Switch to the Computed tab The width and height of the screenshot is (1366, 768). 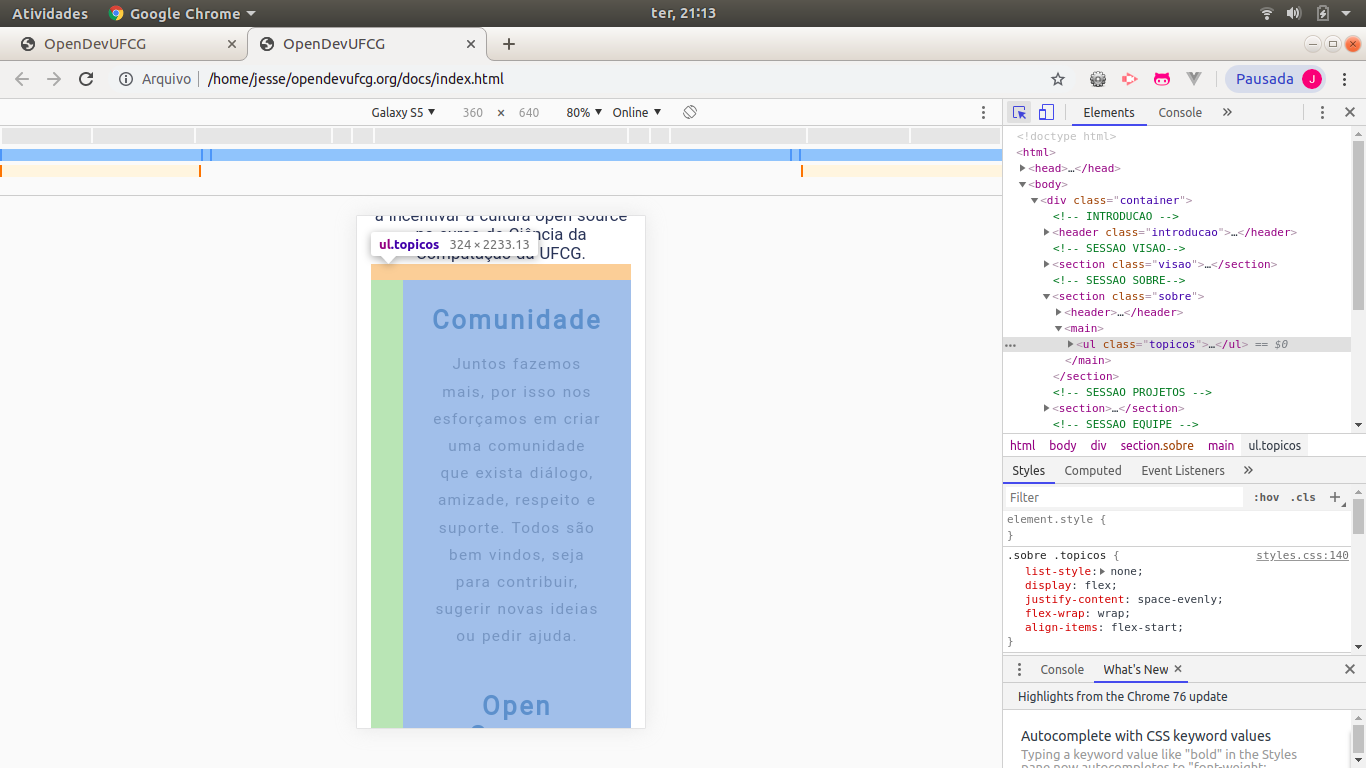[x=1093, y=471]
